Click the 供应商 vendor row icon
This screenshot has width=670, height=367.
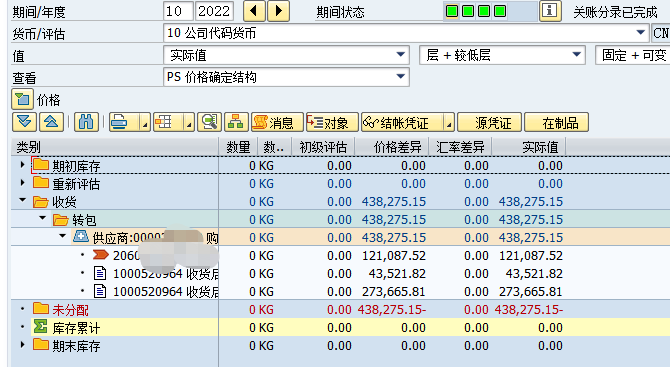pos(81,236)
